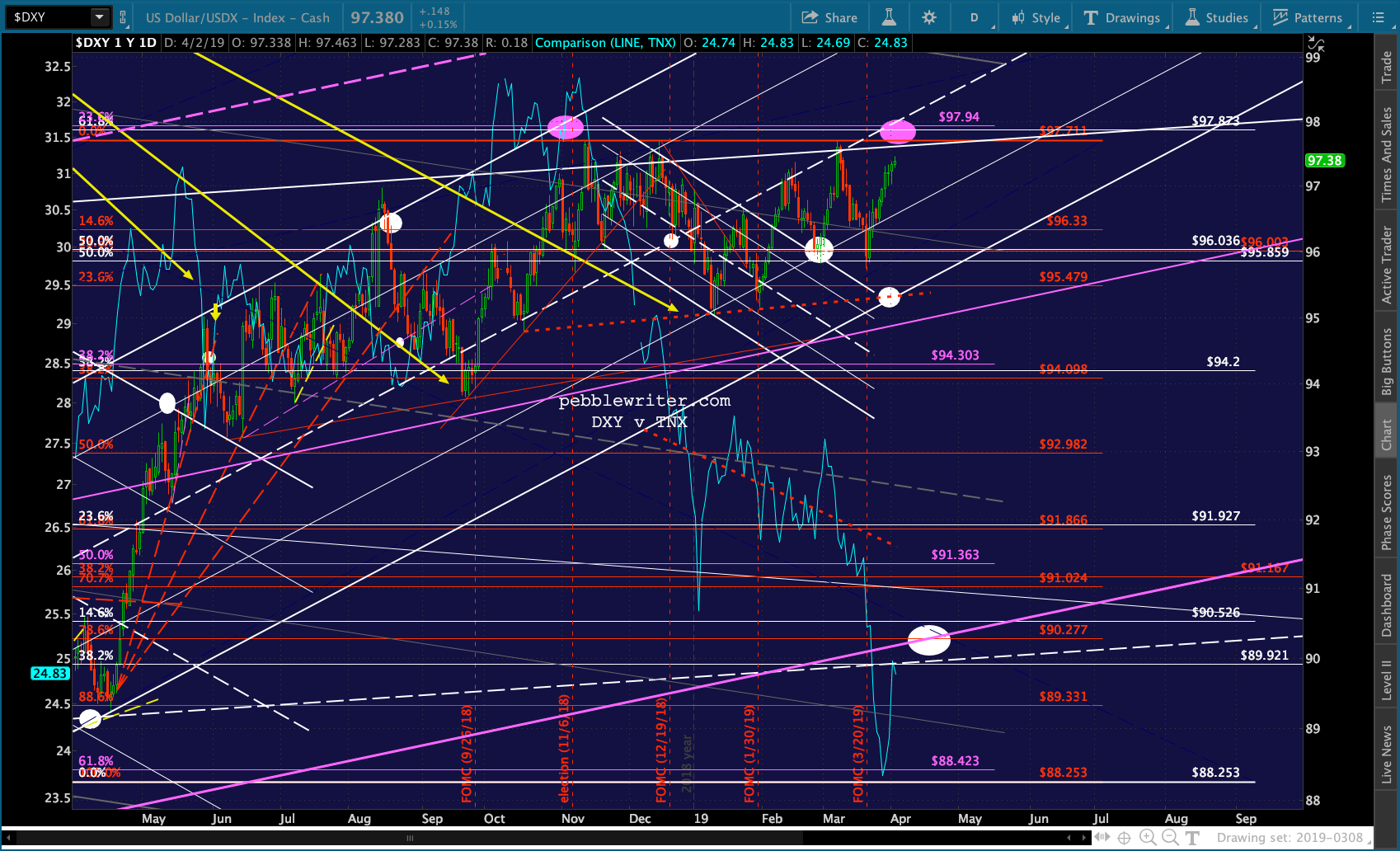Image resolution: width=1400 pixels, height=851 pixels.
Task: Click the 97.38 current price bubble
Action: click(x=1324, y=161)
